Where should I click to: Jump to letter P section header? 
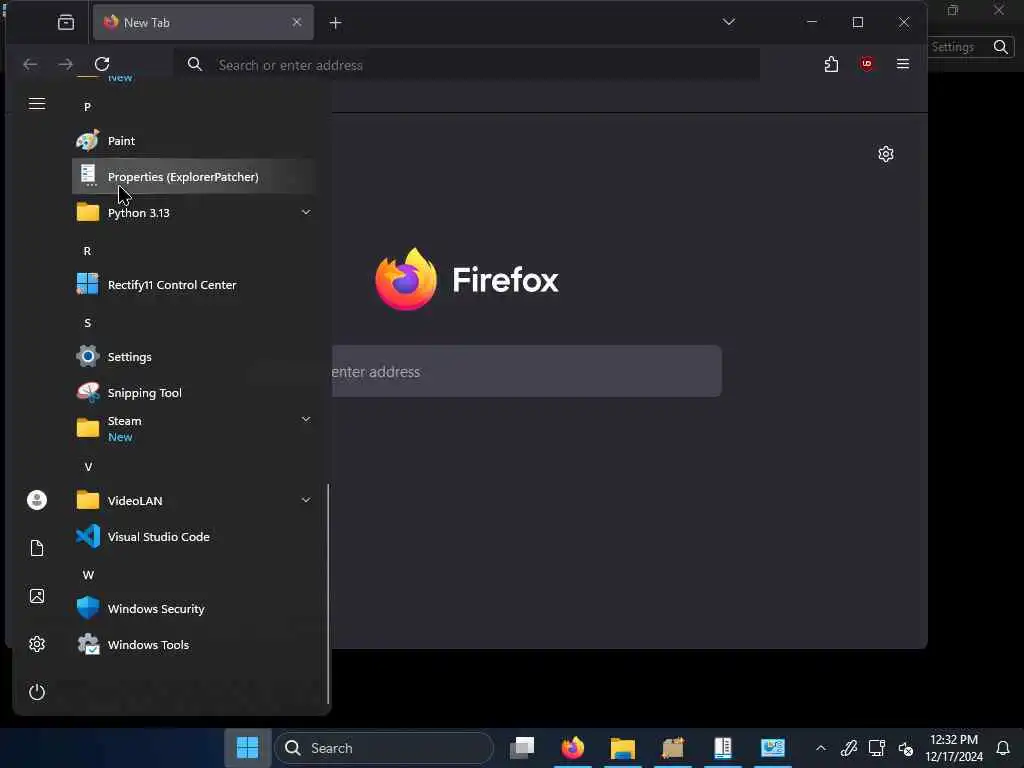coord(88,107)
